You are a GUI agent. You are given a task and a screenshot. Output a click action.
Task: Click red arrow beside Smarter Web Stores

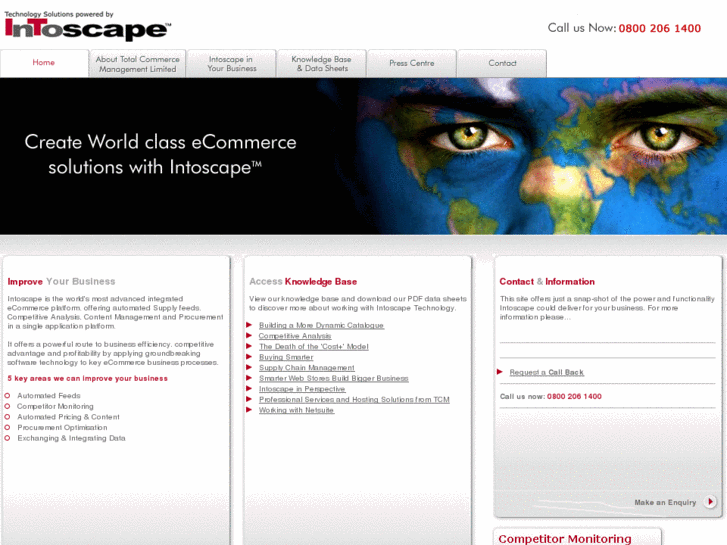249,378
